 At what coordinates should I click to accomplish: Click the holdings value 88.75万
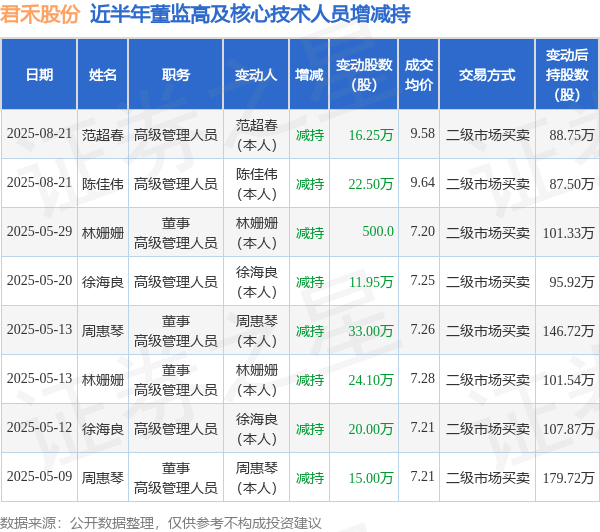(x=572, y=135)
